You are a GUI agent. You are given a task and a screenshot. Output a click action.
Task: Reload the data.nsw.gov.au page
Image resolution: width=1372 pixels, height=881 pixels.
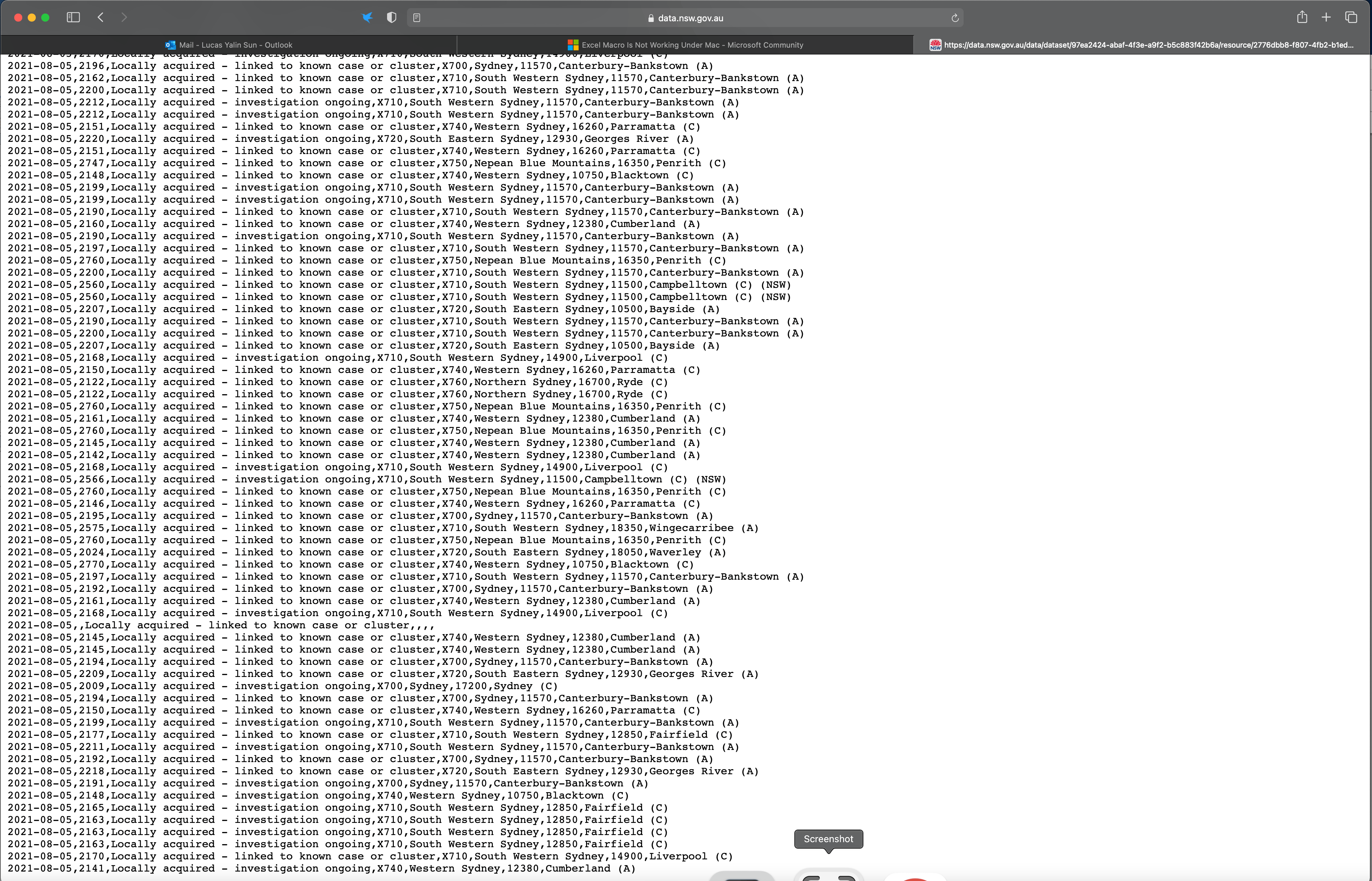tap(955, 18)
